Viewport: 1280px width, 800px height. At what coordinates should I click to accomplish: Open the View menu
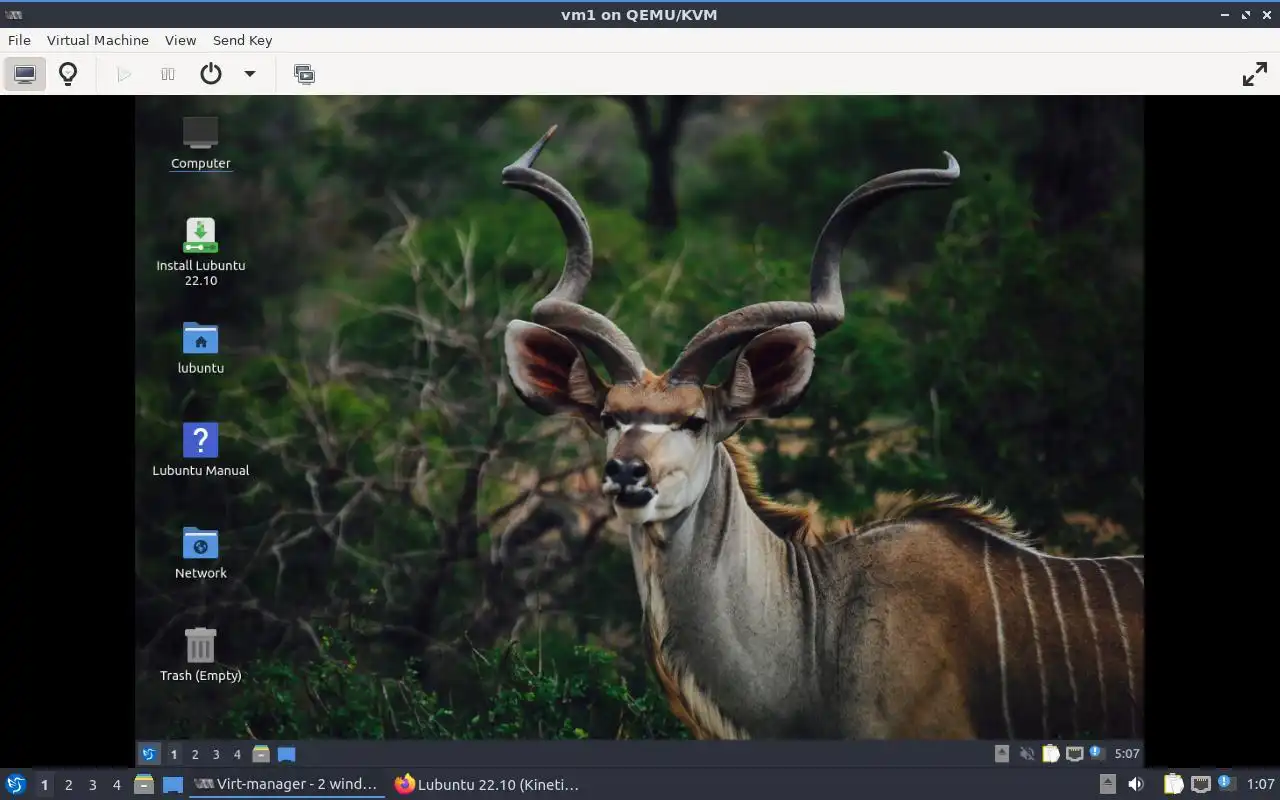tap(180, 40)
